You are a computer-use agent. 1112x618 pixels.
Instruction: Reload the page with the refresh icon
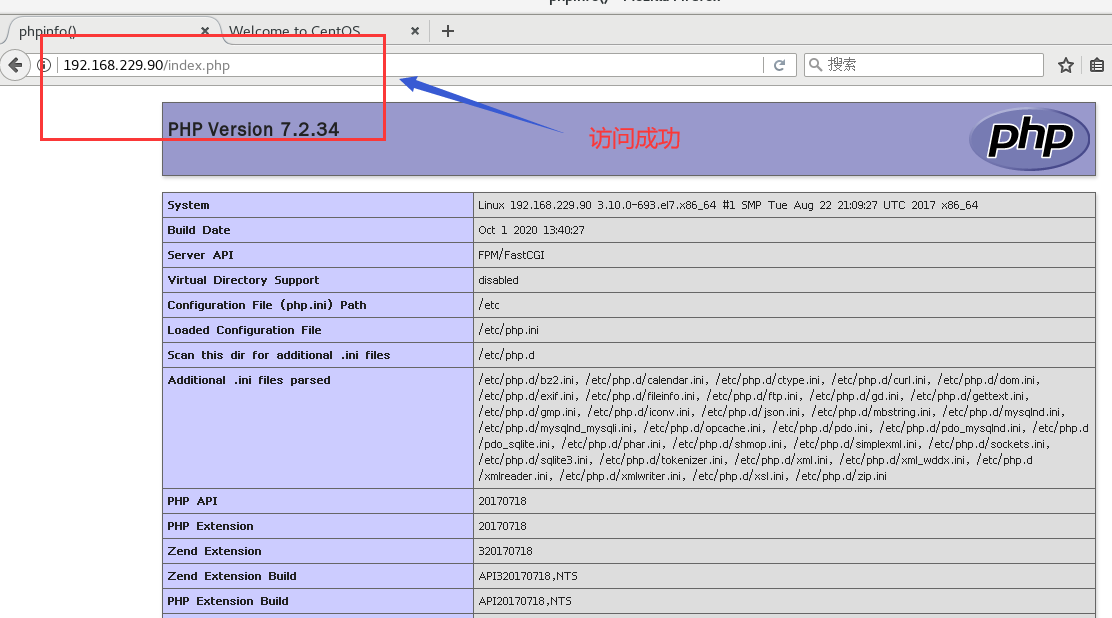[x=779, y=65]
